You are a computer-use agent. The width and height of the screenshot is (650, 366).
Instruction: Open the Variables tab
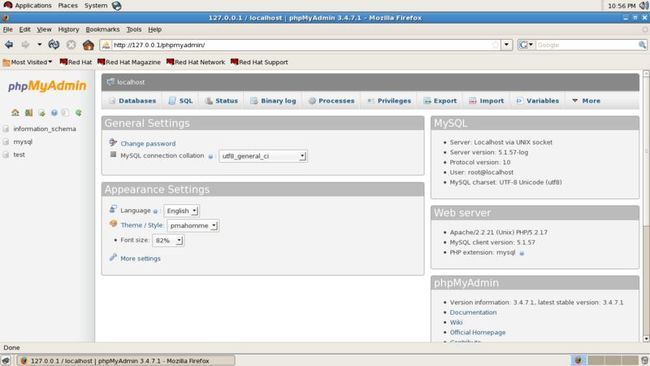pos(538,101)
